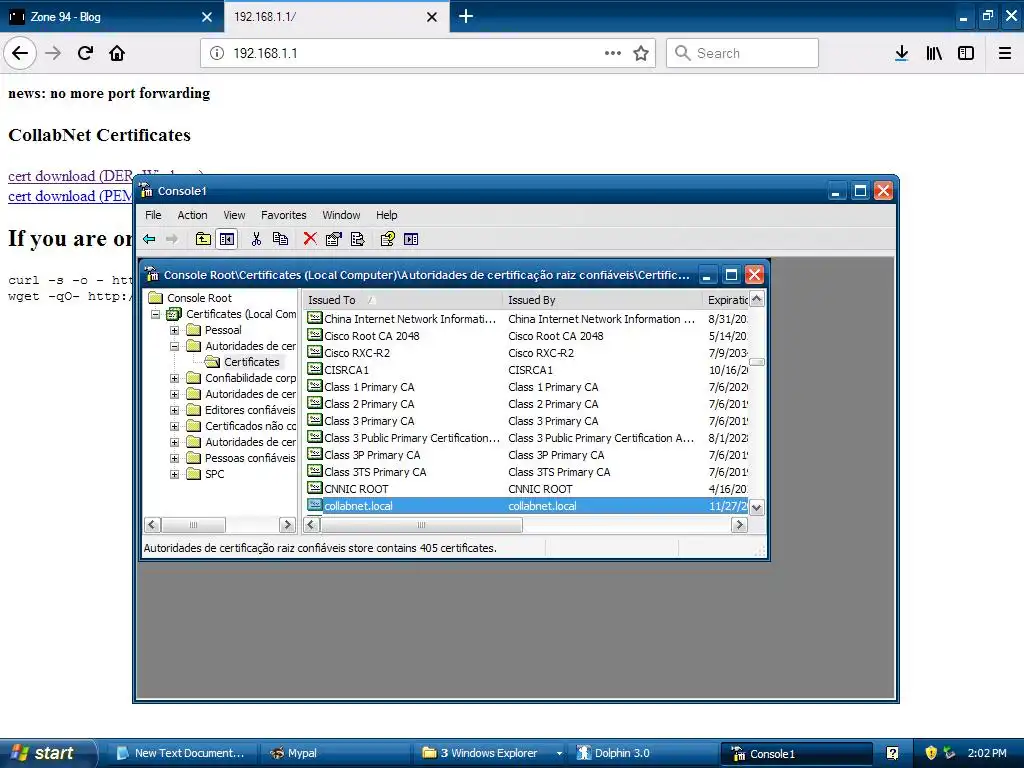Sort by the Issued By column header
The height and width of the screenshot is (768, 1024).
(x=602, y=300)
